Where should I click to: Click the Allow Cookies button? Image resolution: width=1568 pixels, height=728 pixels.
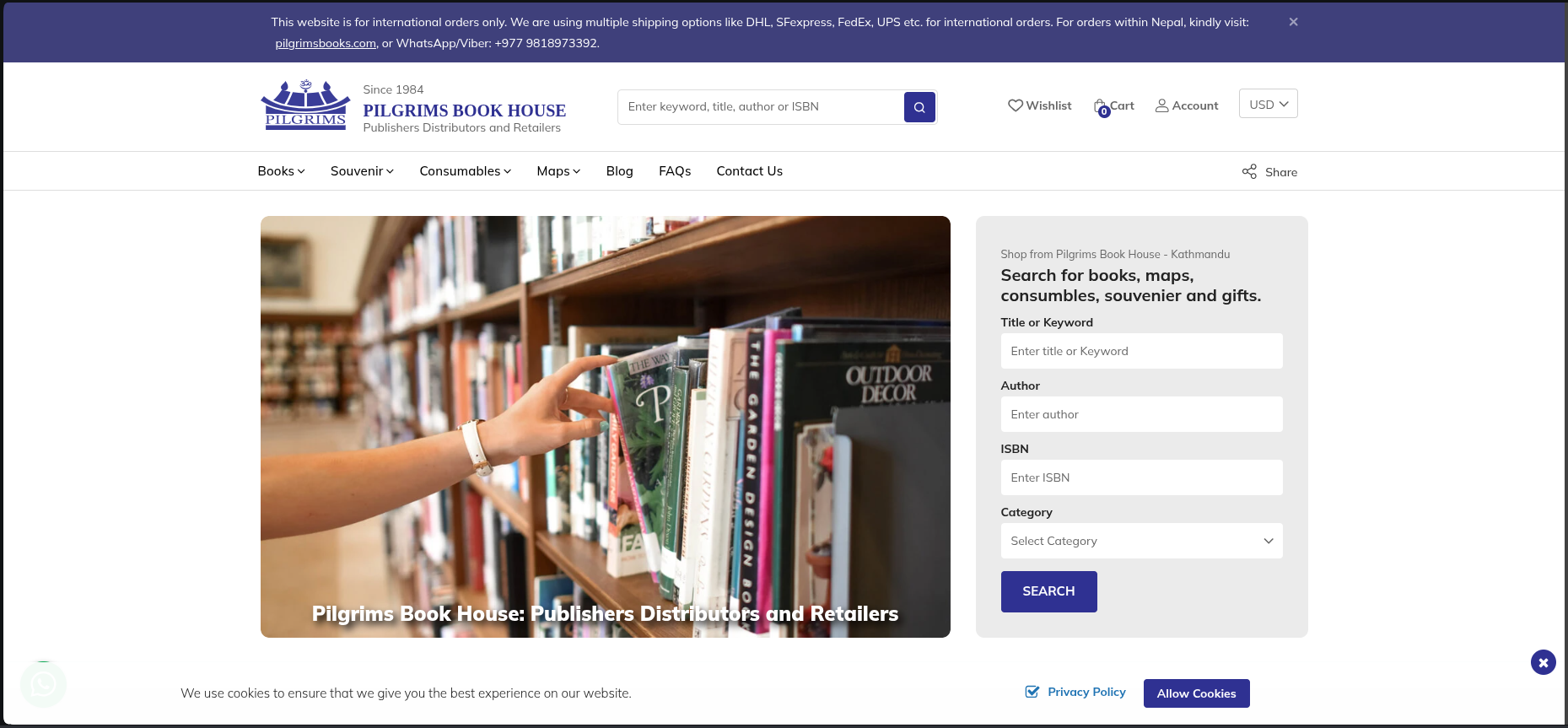pos(1196,693)
